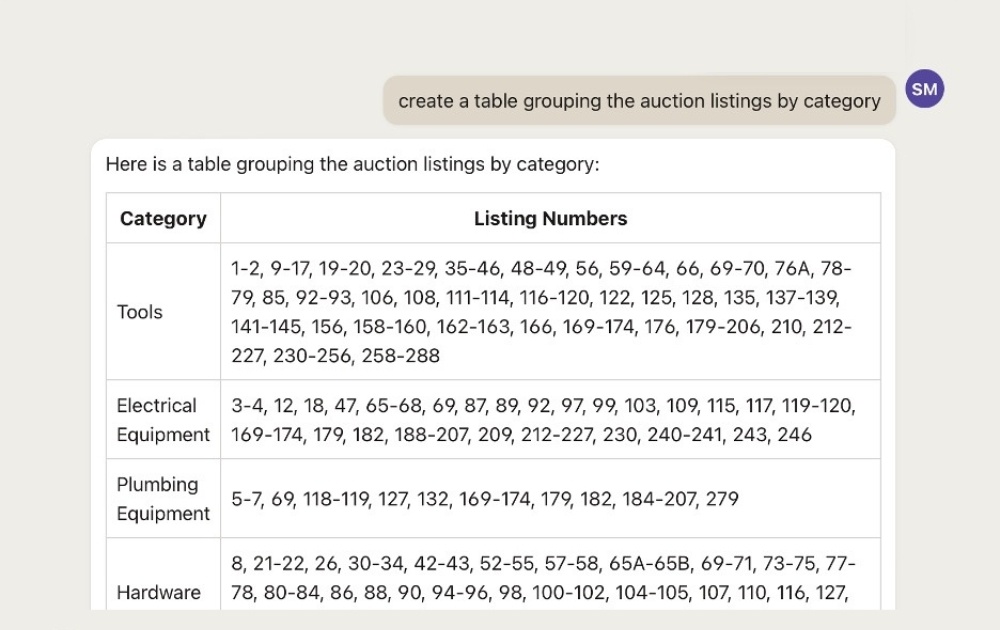Click range 1-2 starting the Tools listings

point(246,268)
